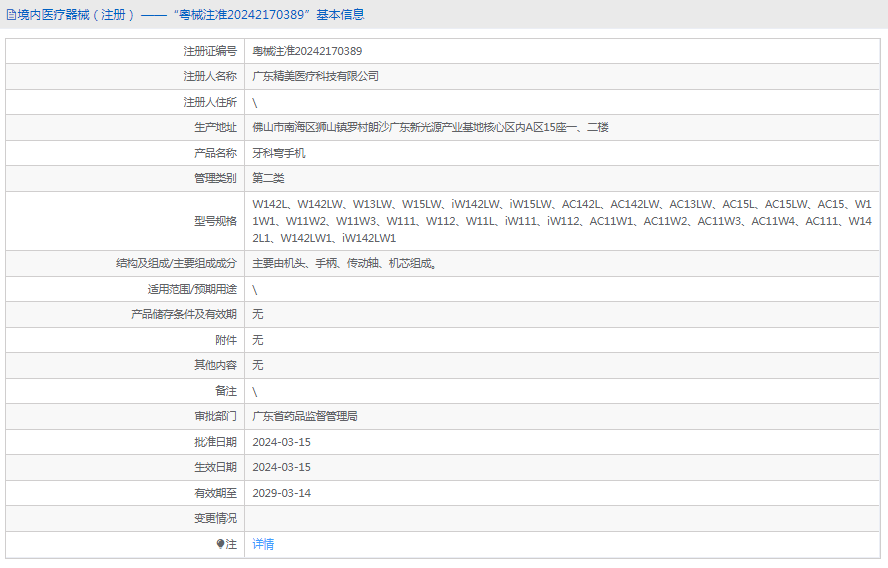Screen dimensions: 888x568
Task: Select the structure text 主要由机头、手柄、传动轴、机芯组成
Action: (344, 263)
